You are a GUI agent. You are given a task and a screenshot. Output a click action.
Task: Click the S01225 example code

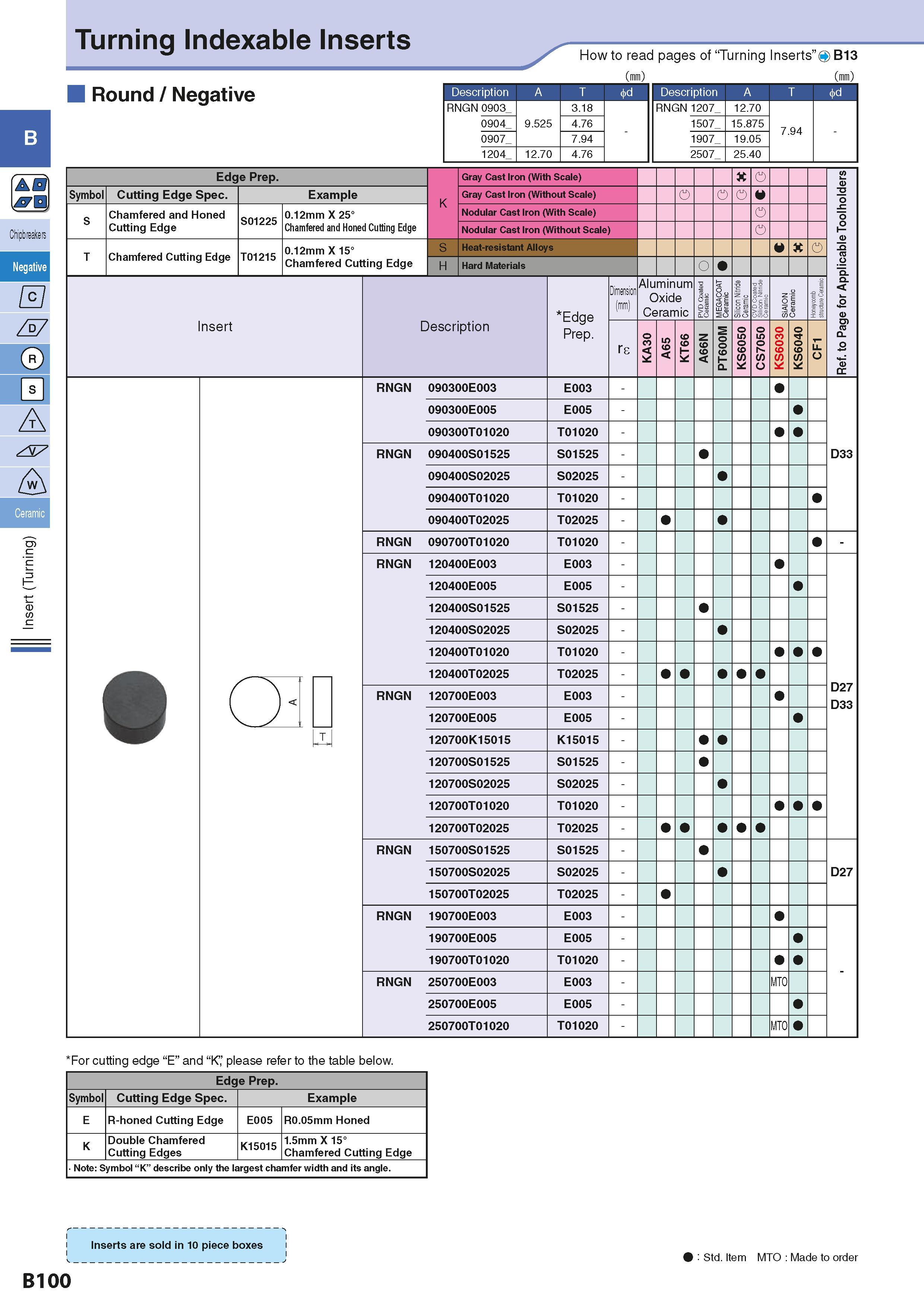point(259,221)
